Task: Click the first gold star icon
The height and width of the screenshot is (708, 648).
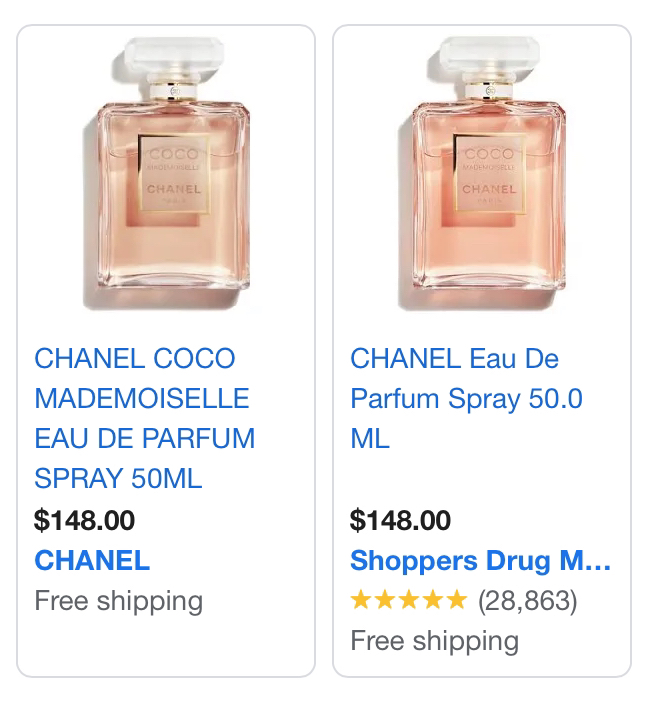Action: click(361, 600)
